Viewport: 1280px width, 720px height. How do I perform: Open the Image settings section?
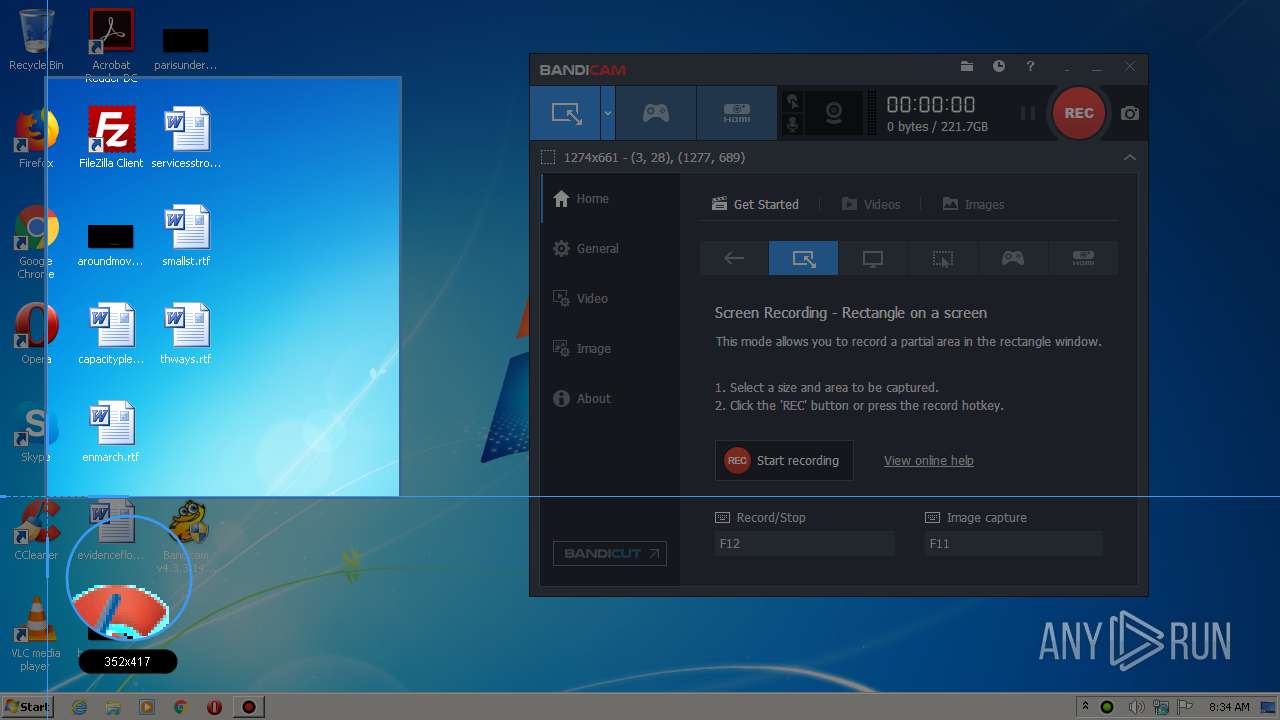(x=610, y=348)
